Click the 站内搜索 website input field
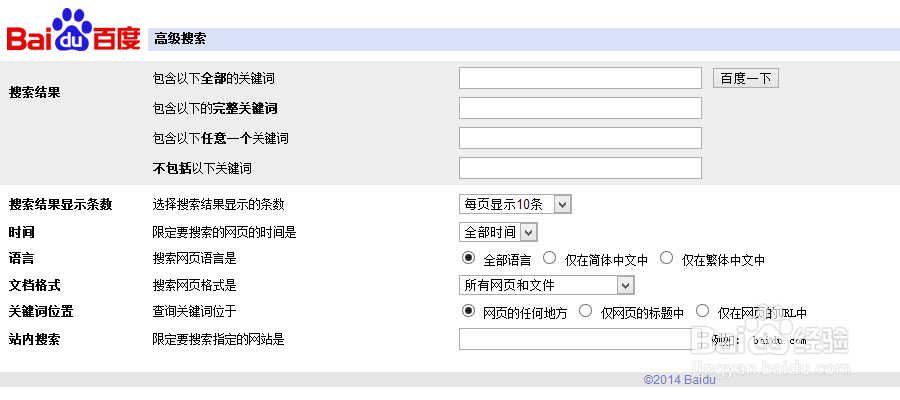 click(575, 339)
